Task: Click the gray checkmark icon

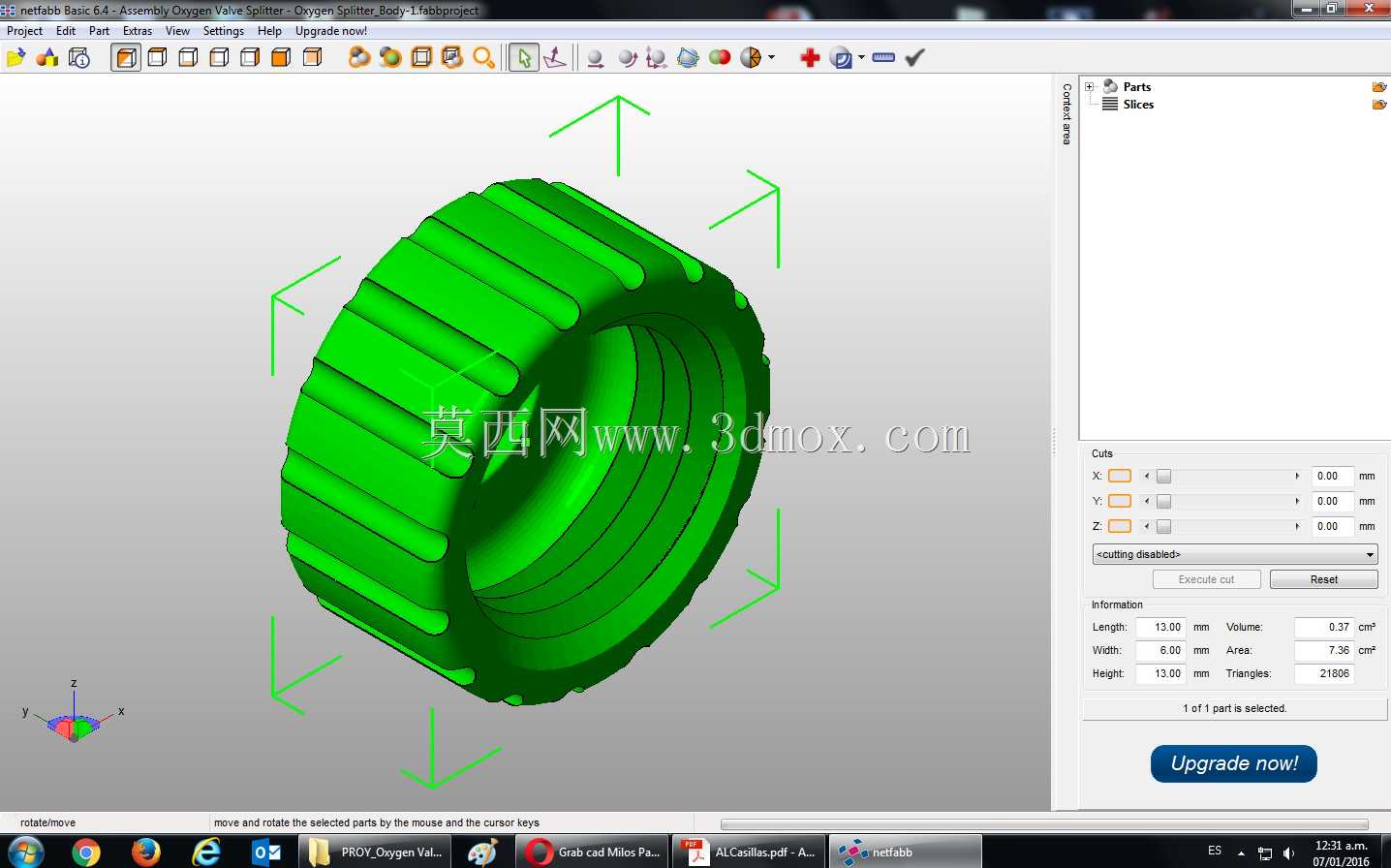Action: tap(914, 58)
